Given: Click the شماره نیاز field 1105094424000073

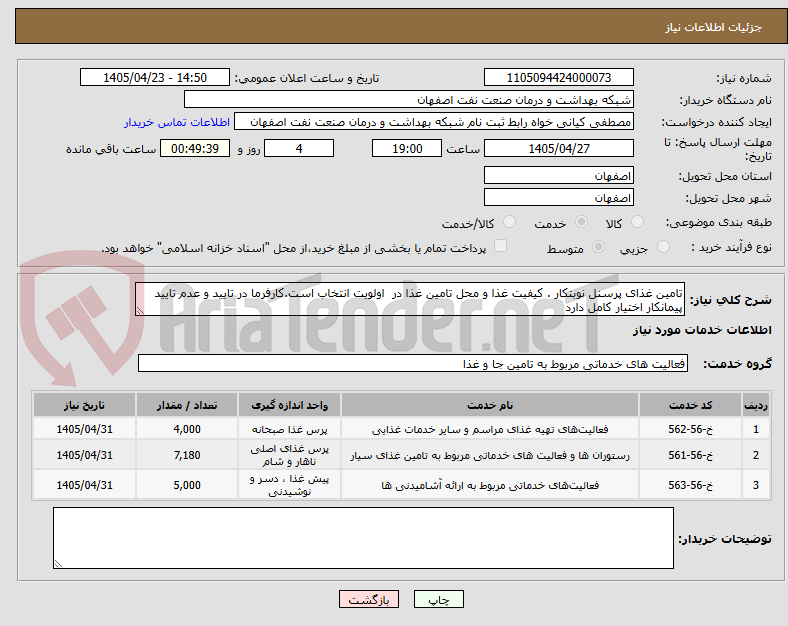Looking at the screenshot, I should (558, 77).
